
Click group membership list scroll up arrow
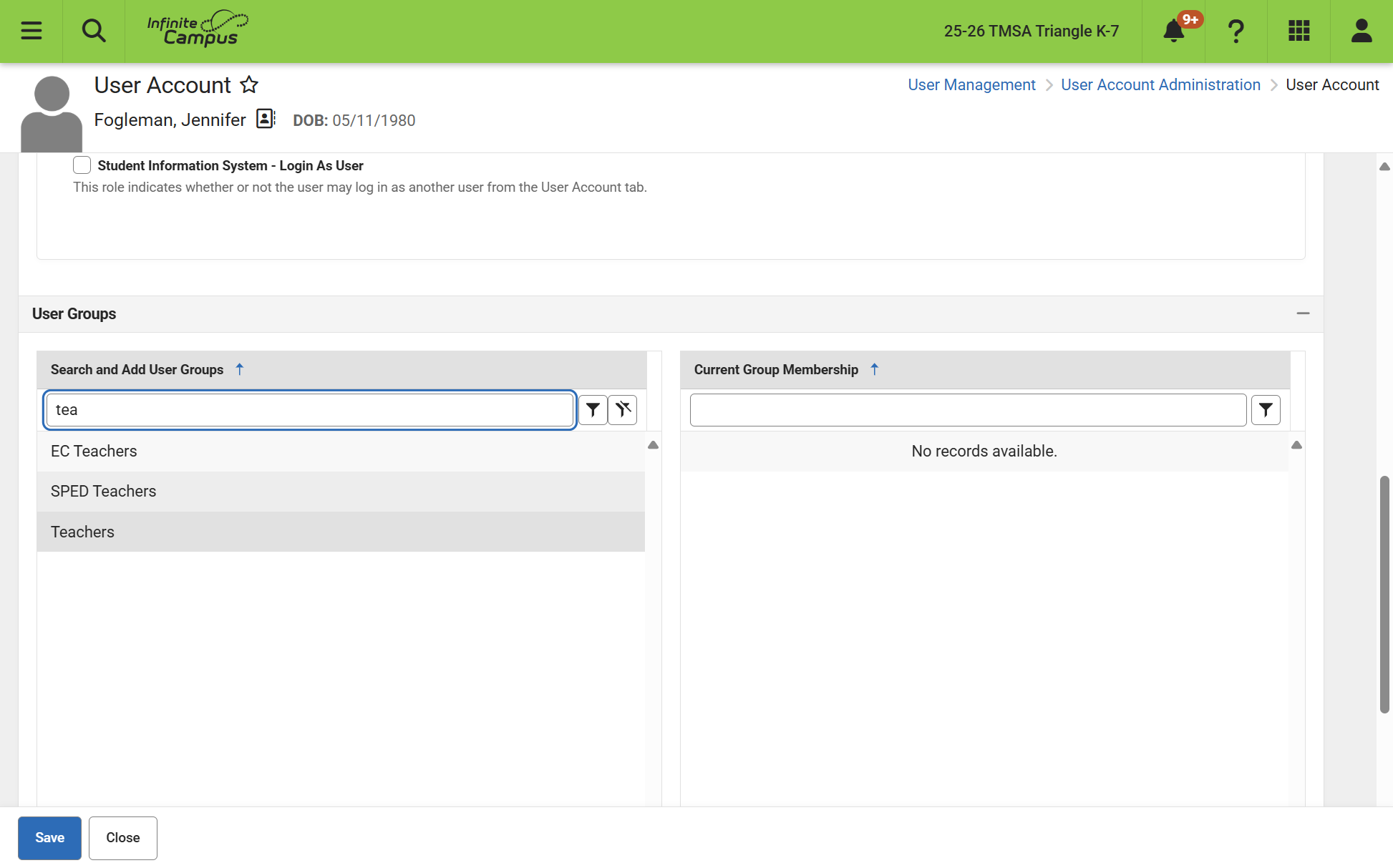pyautogui.click(x=1296, y=445)
